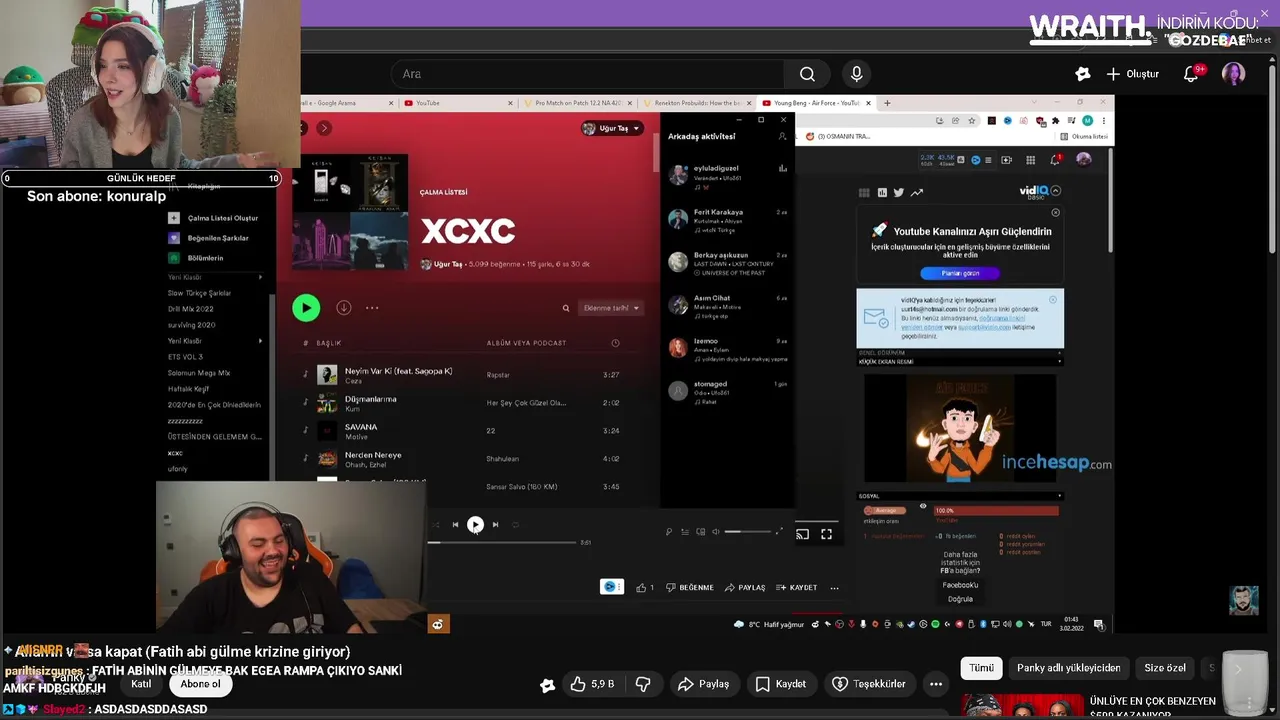The height and width of the screenshot is (720, 1280).
Task: Click Planları görün button in vidIQ
Action: pyautogui.click(x=959, y=273)
